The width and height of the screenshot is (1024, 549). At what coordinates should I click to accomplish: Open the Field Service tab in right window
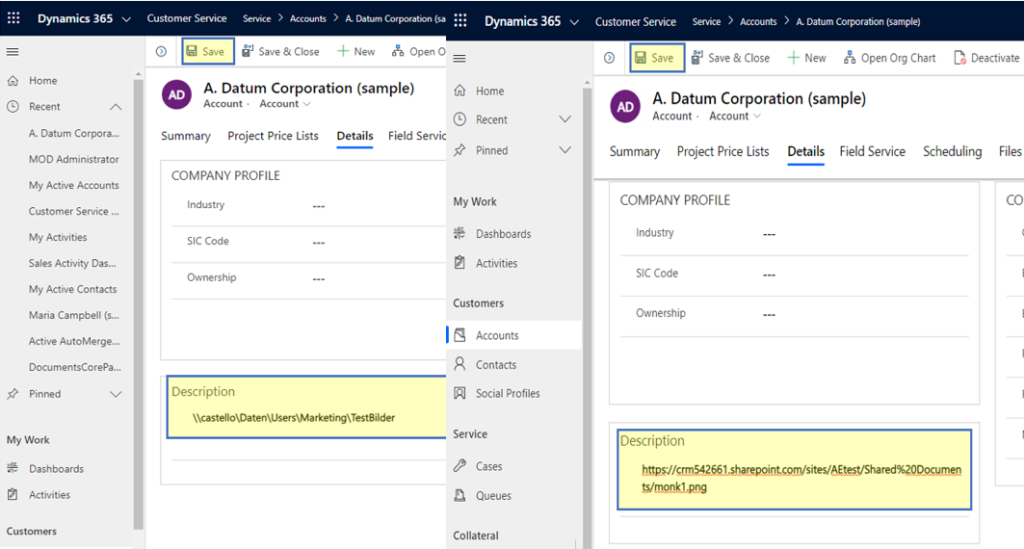[872, 151]
